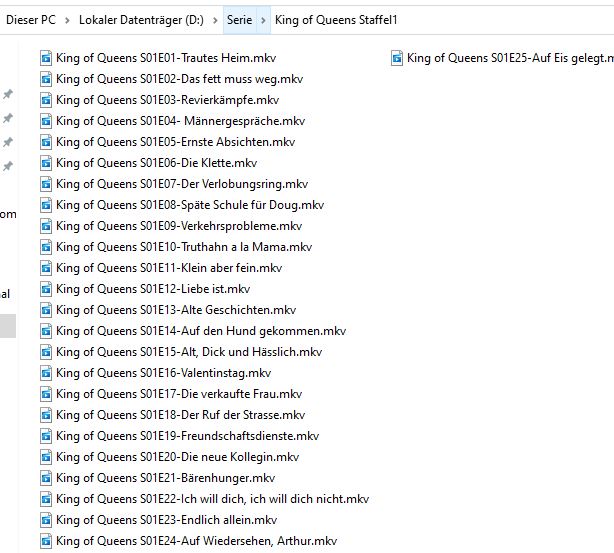614x553 pixels.
Task: Click the S01E20-Die neue Kollegin file icon
Action: [46, 457]
